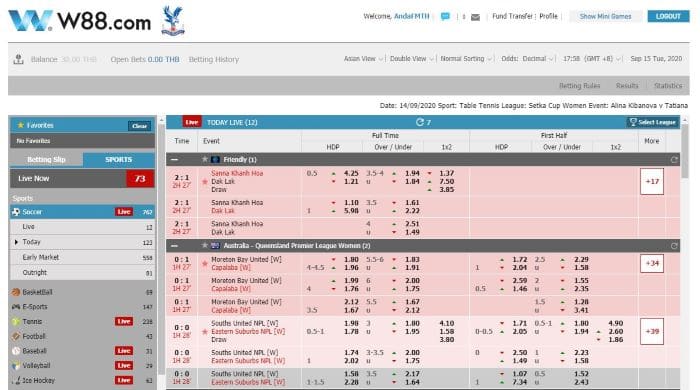The image size is (700, 390).
Task: Switch to the Betting Slip tab
Action: pyautogui.click(x=46, y=159)
